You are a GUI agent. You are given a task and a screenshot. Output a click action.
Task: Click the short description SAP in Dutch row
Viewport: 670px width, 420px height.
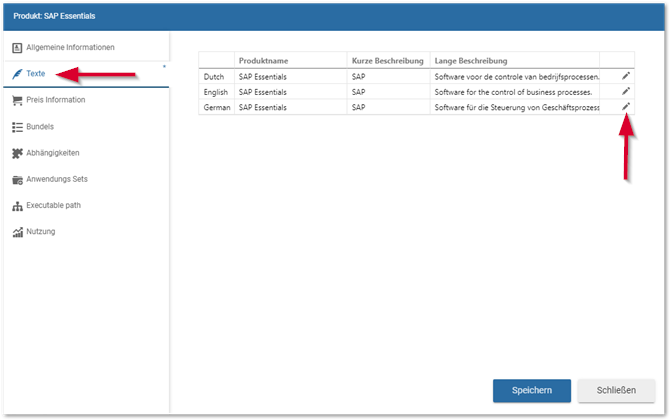[358, 77]
